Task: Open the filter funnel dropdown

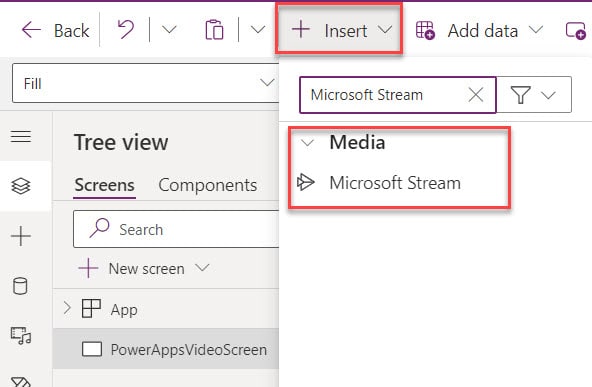Action: coord(533,95)
